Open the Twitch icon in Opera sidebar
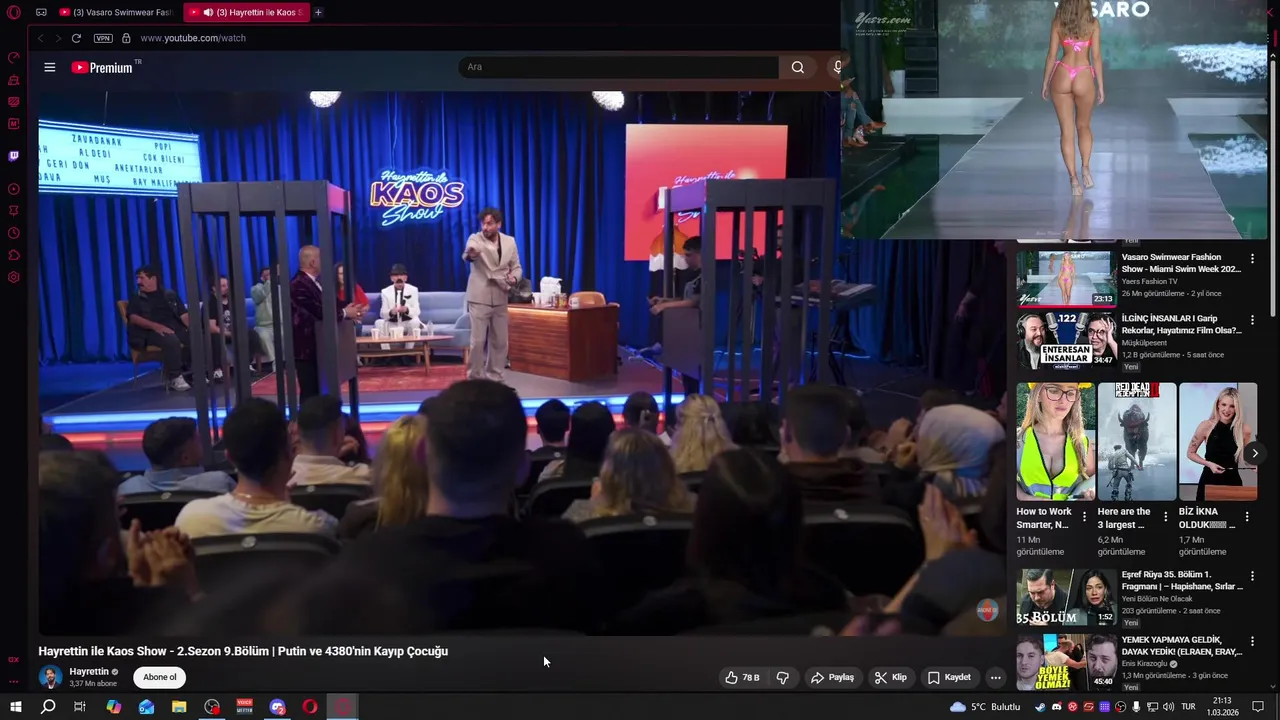The width and height of the screenshot is (1280, 720). pos(14,156)
